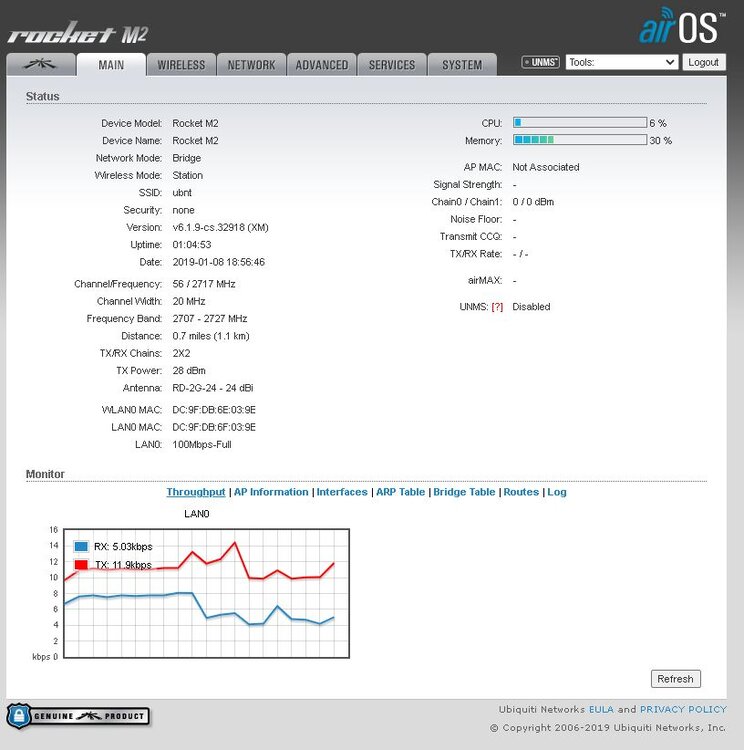Click the UNMS badge icon
The image size is (744, 750).
pyautogui.click(x=540, y=62)
